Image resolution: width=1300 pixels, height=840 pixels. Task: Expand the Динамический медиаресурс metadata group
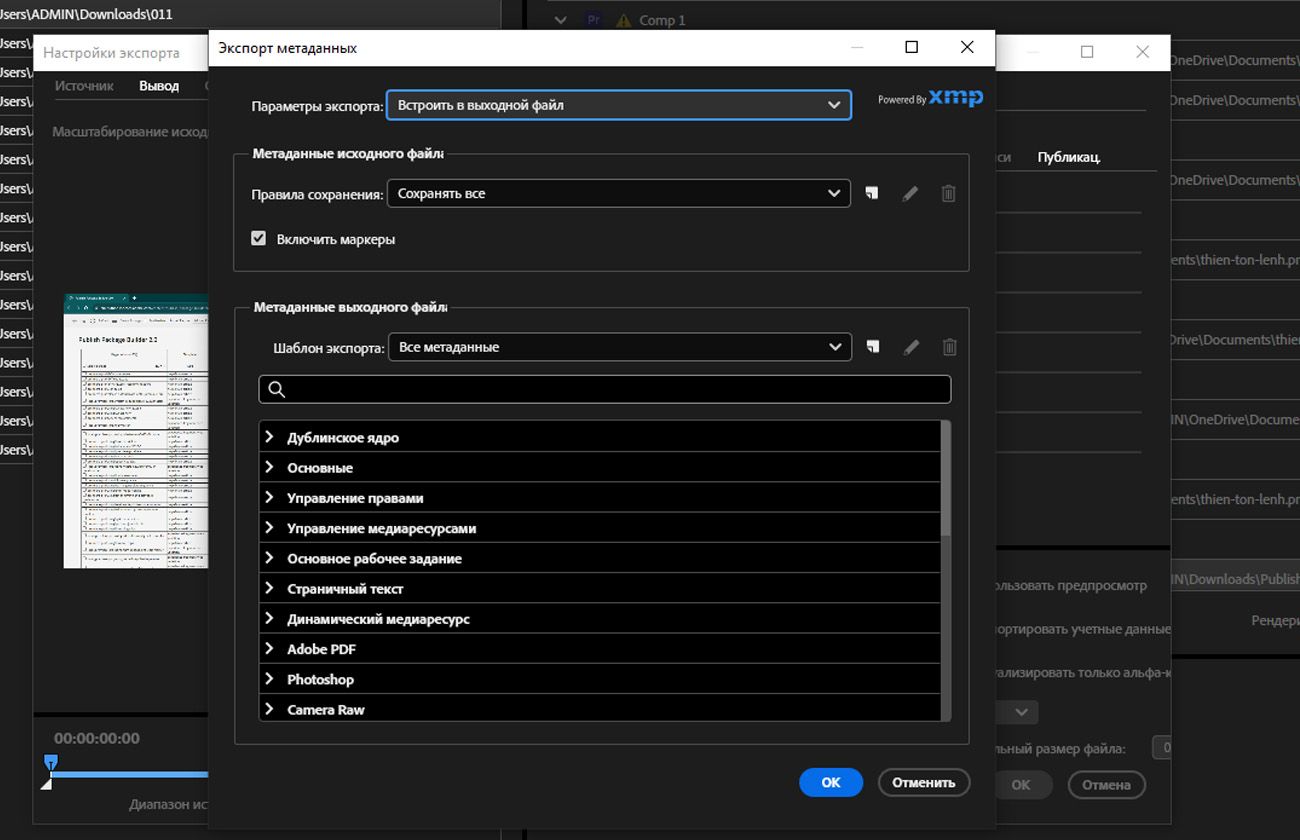click(269, 618)
